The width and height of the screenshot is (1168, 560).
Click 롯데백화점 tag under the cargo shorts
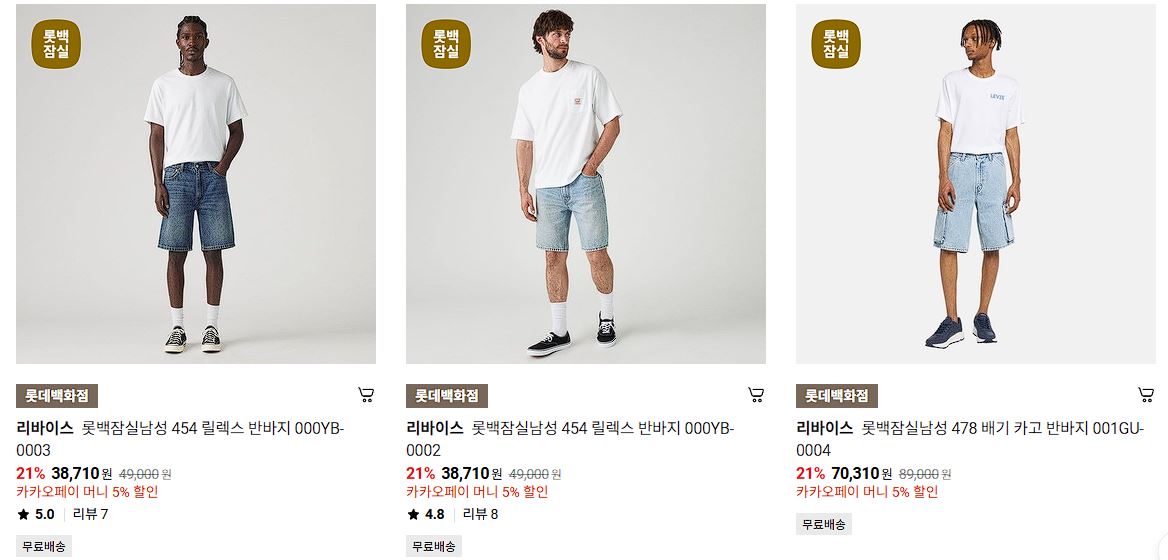[837, 395]
